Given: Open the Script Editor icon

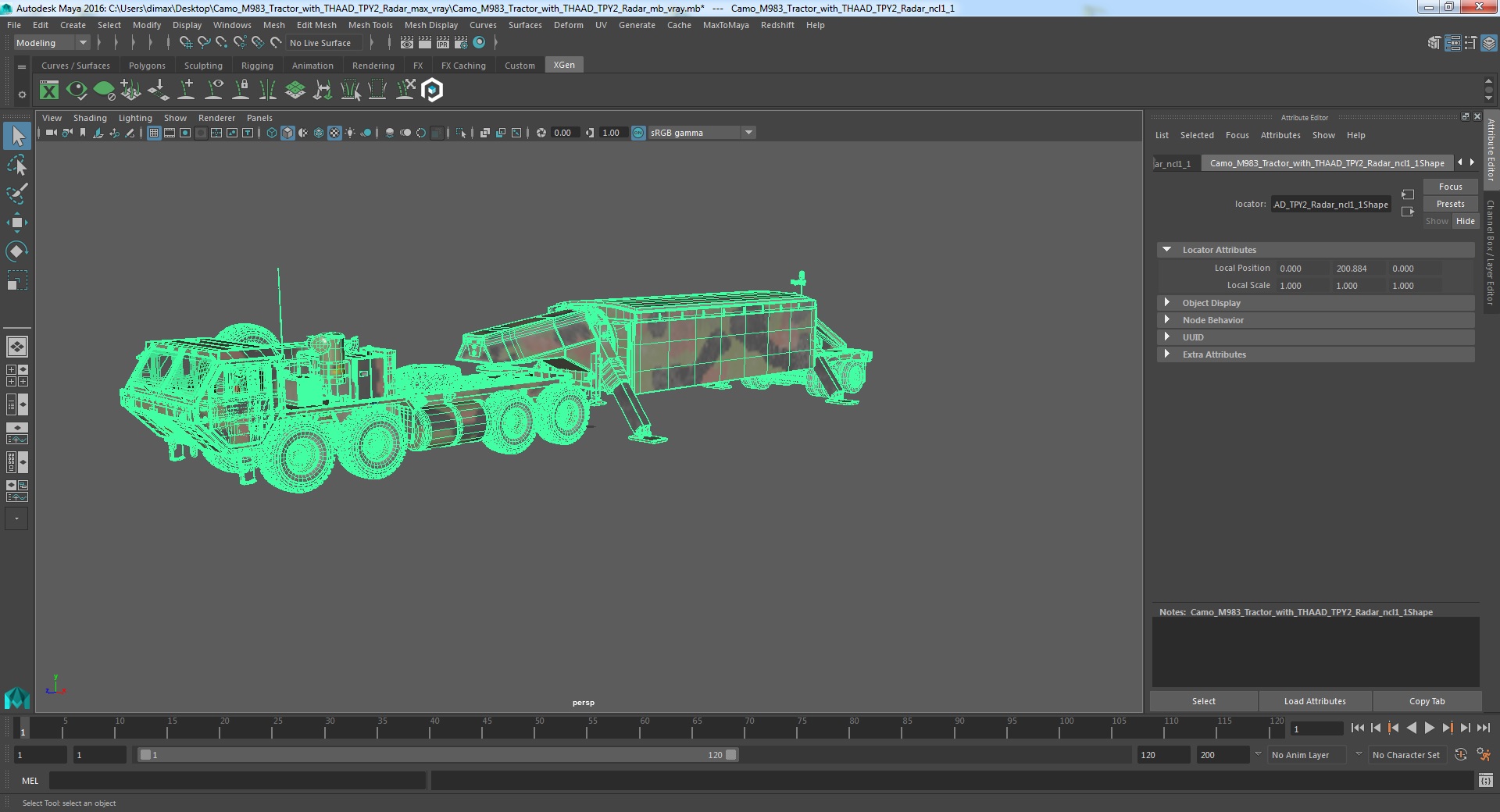Looking at the screenshot, I should point(1486,780).
